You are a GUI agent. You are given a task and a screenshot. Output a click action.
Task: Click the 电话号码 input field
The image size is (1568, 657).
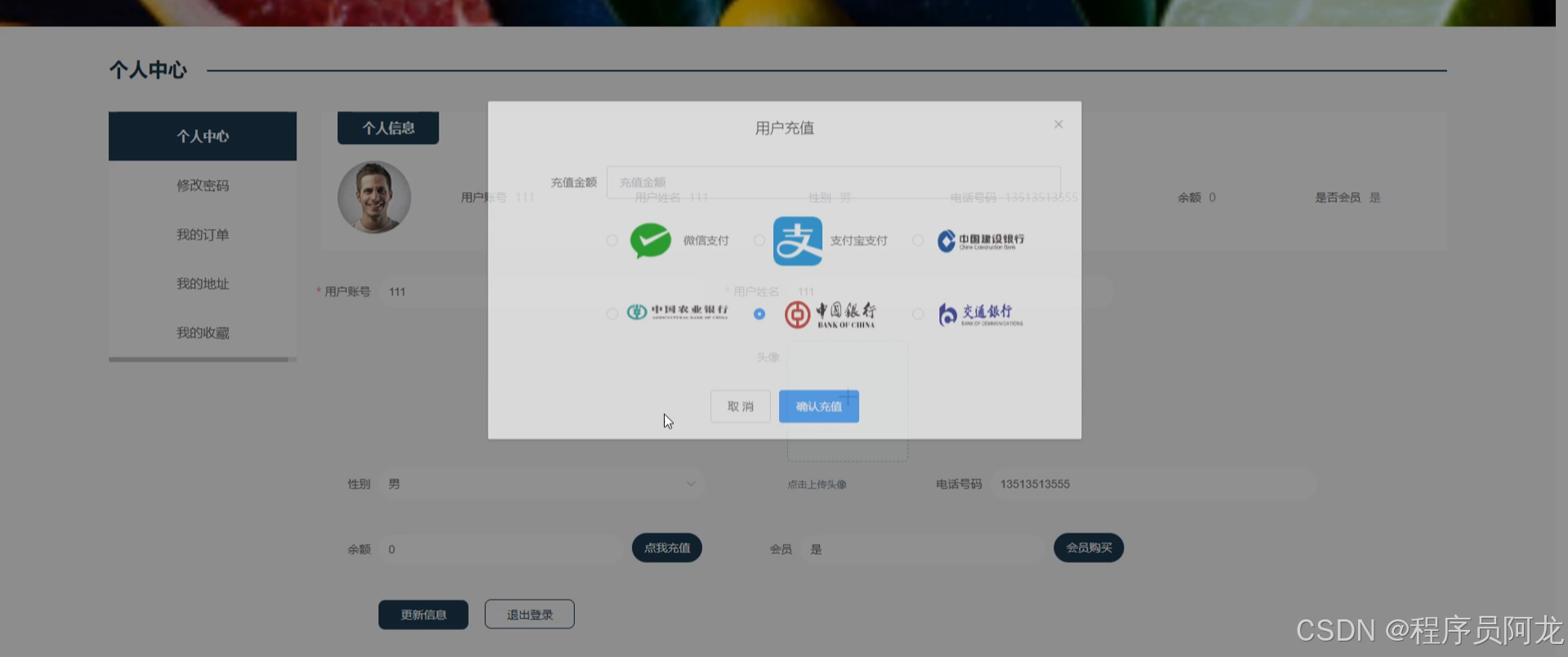coord(1153,484)
